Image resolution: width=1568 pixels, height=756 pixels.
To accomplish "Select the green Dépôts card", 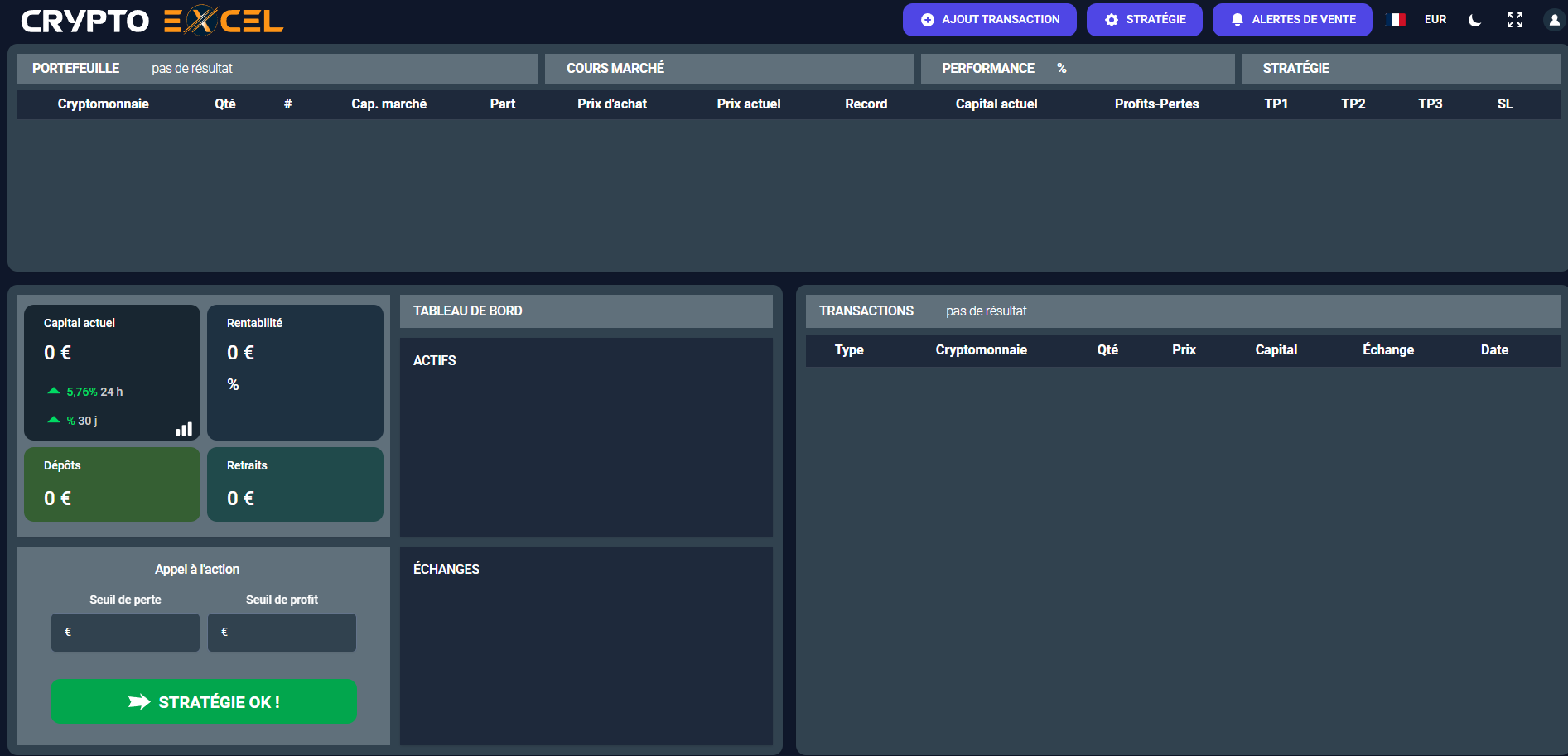I will point(112,484).
